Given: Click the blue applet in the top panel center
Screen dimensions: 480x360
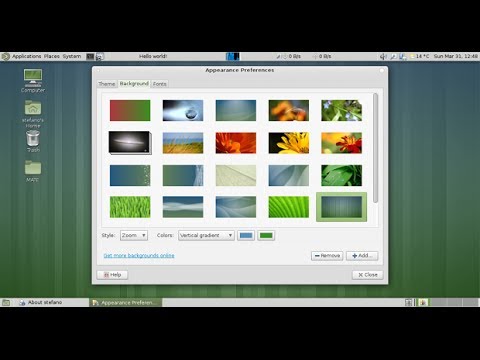Looking at the screenshot, I should click(x=233, y=56).
